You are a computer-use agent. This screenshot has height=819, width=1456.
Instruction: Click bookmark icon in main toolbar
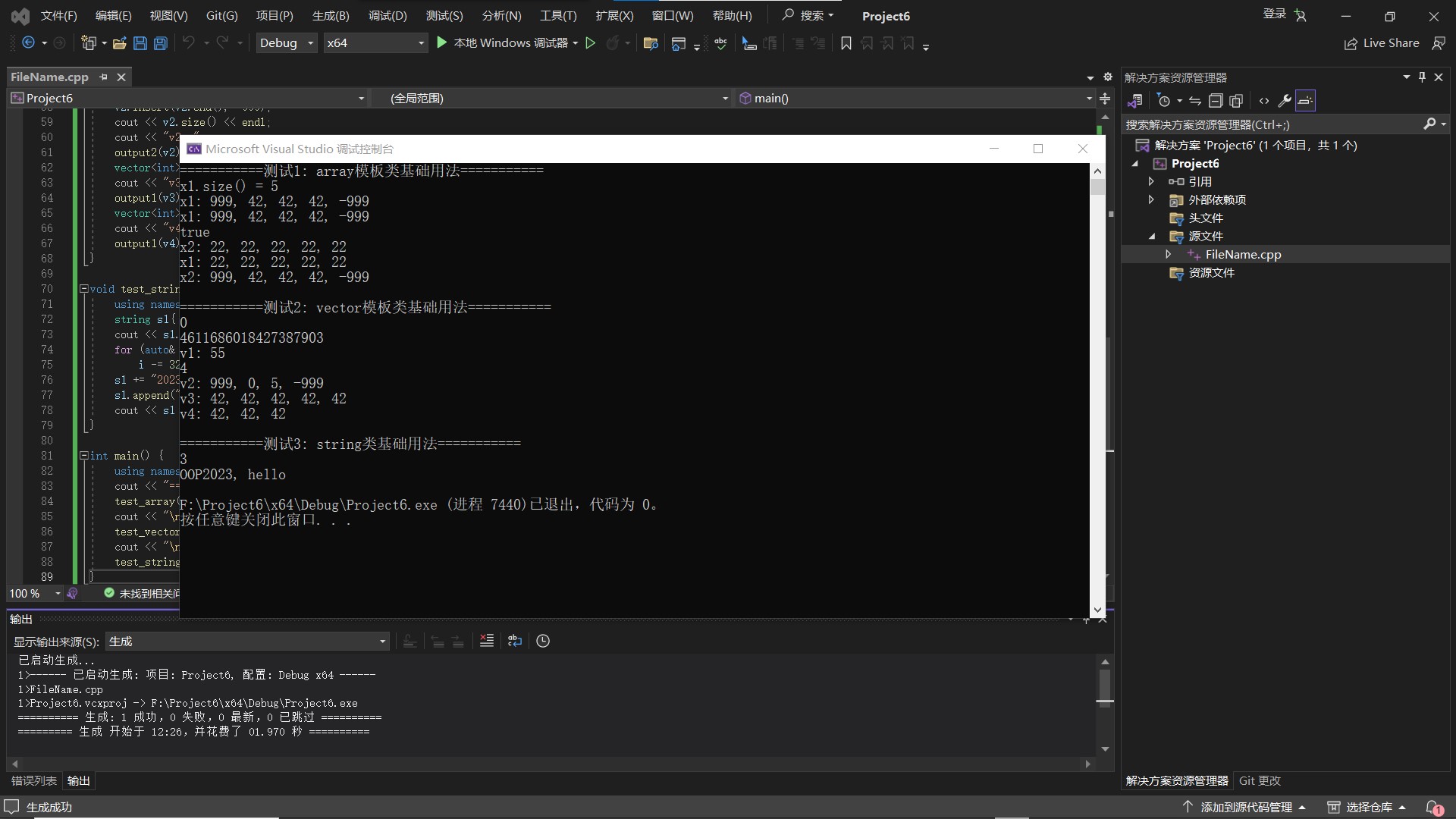coord(846,43)
